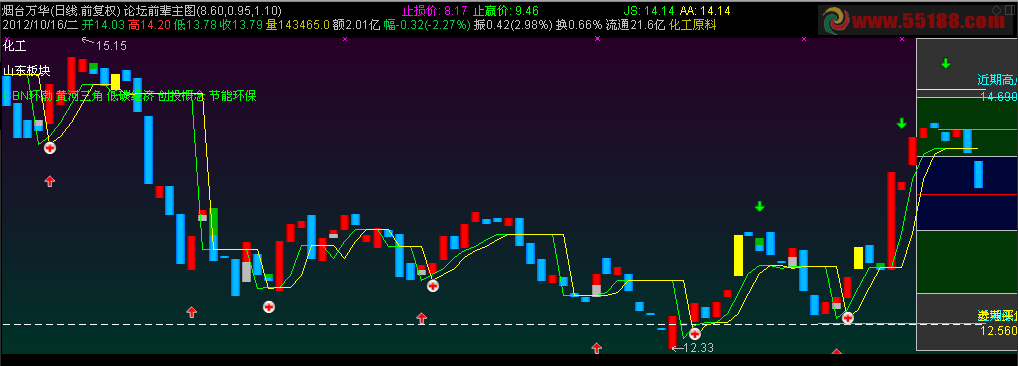Image resolution: width=1018 pixels, height=366 pixels.
Task: Click the 换0.66% turnover rate
Action: click(579, 25)
